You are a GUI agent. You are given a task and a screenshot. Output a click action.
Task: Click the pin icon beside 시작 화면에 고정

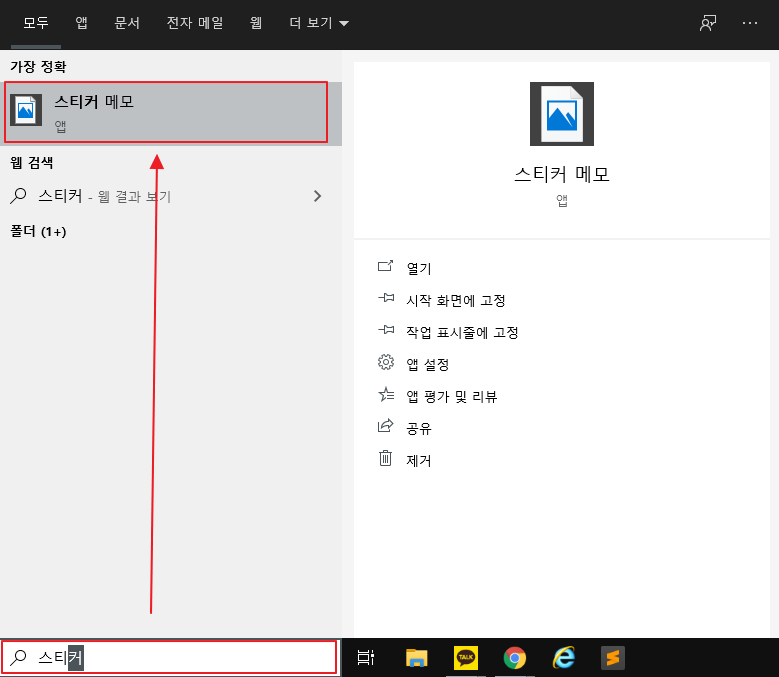point(386,298)
